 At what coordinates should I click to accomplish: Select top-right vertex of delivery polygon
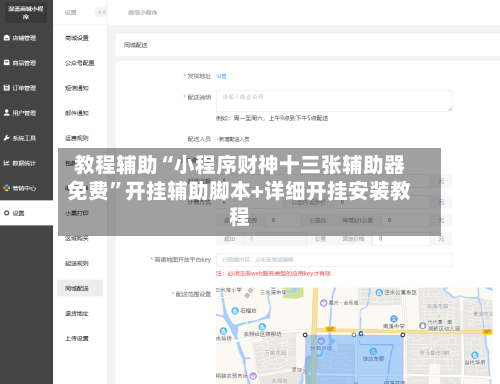tap(403, 335)
